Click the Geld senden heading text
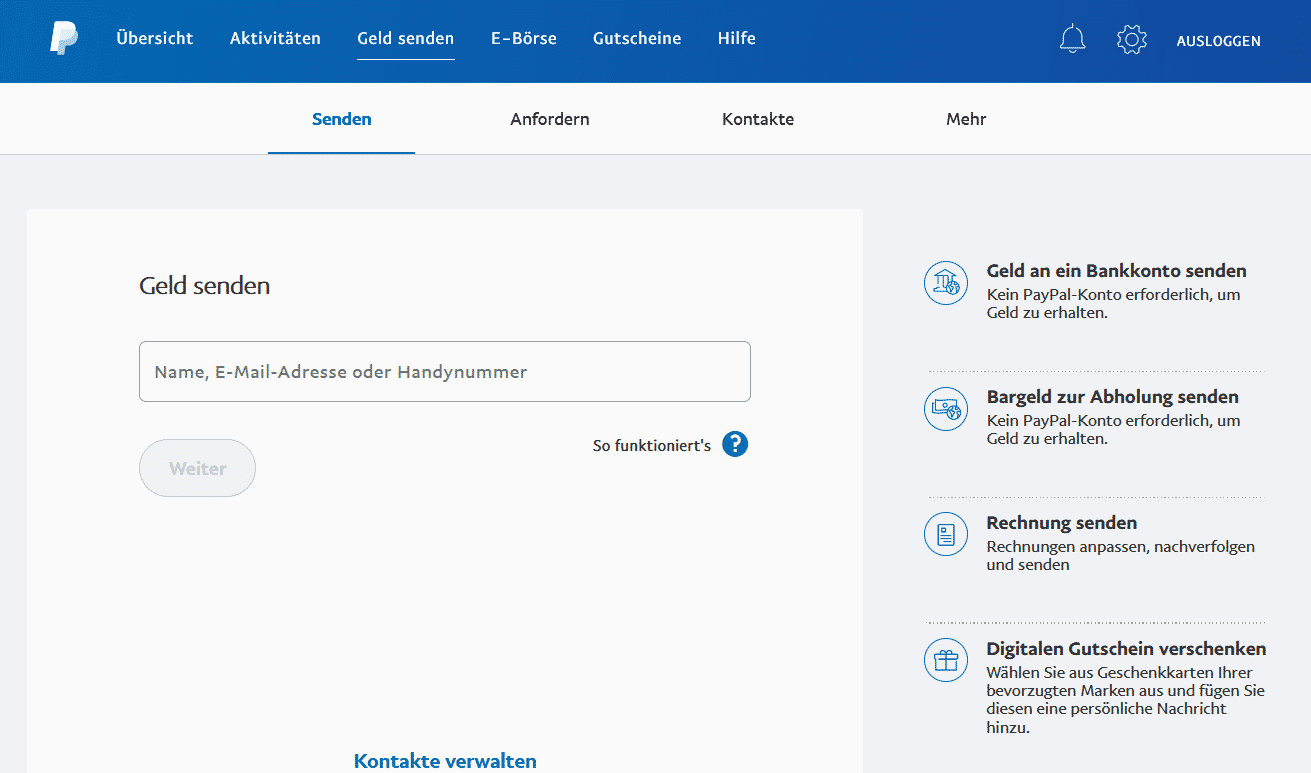Image resolution: width=1311 pixels, height=773 pixels. 204,286
